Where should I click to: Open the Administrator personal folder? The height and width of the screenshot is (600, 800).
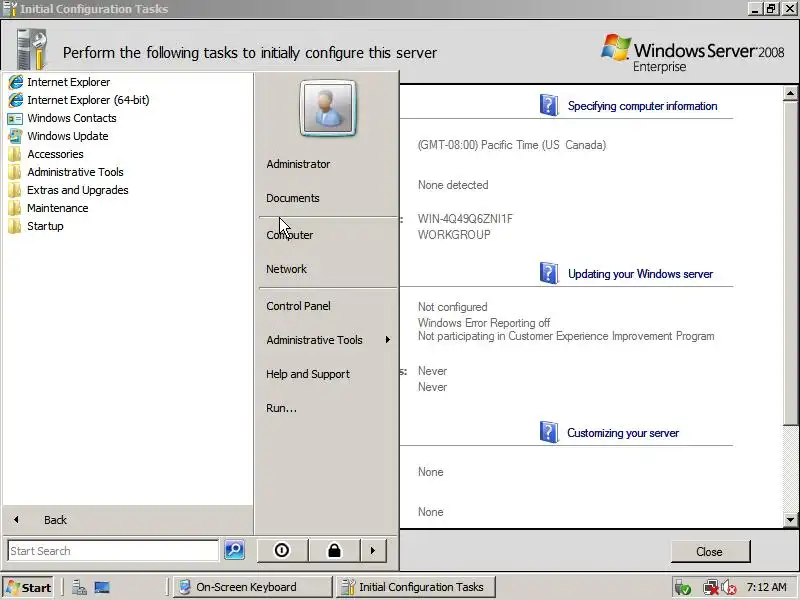coord(298,164)
